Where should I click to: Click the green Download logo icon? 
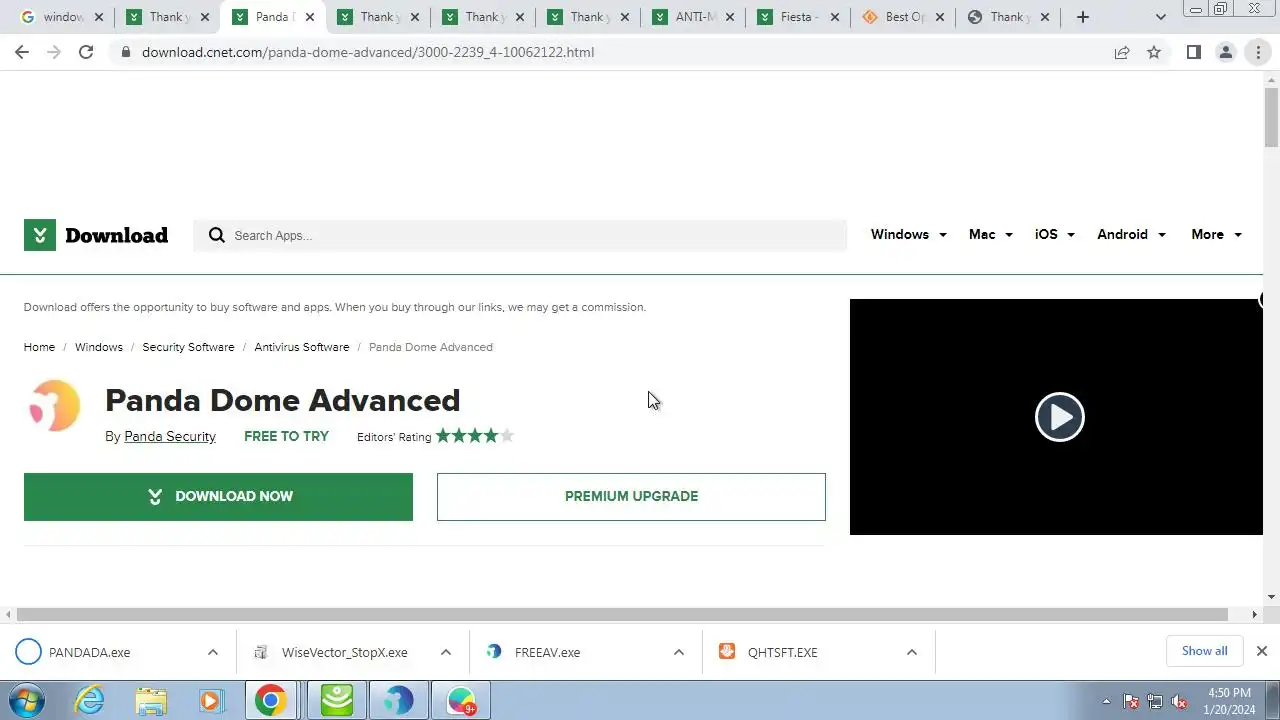[x=40, y=235]
